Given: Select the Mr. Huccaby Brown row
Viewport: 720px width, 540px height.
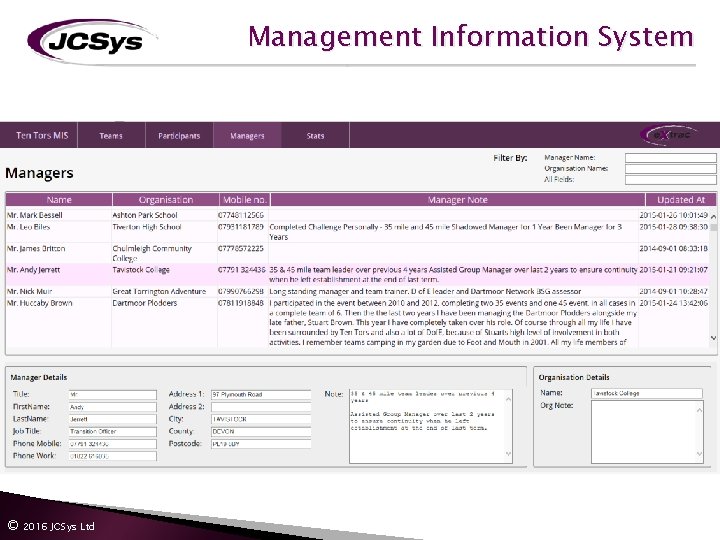Looking at the screenshot, I should (x=357, y=322).
